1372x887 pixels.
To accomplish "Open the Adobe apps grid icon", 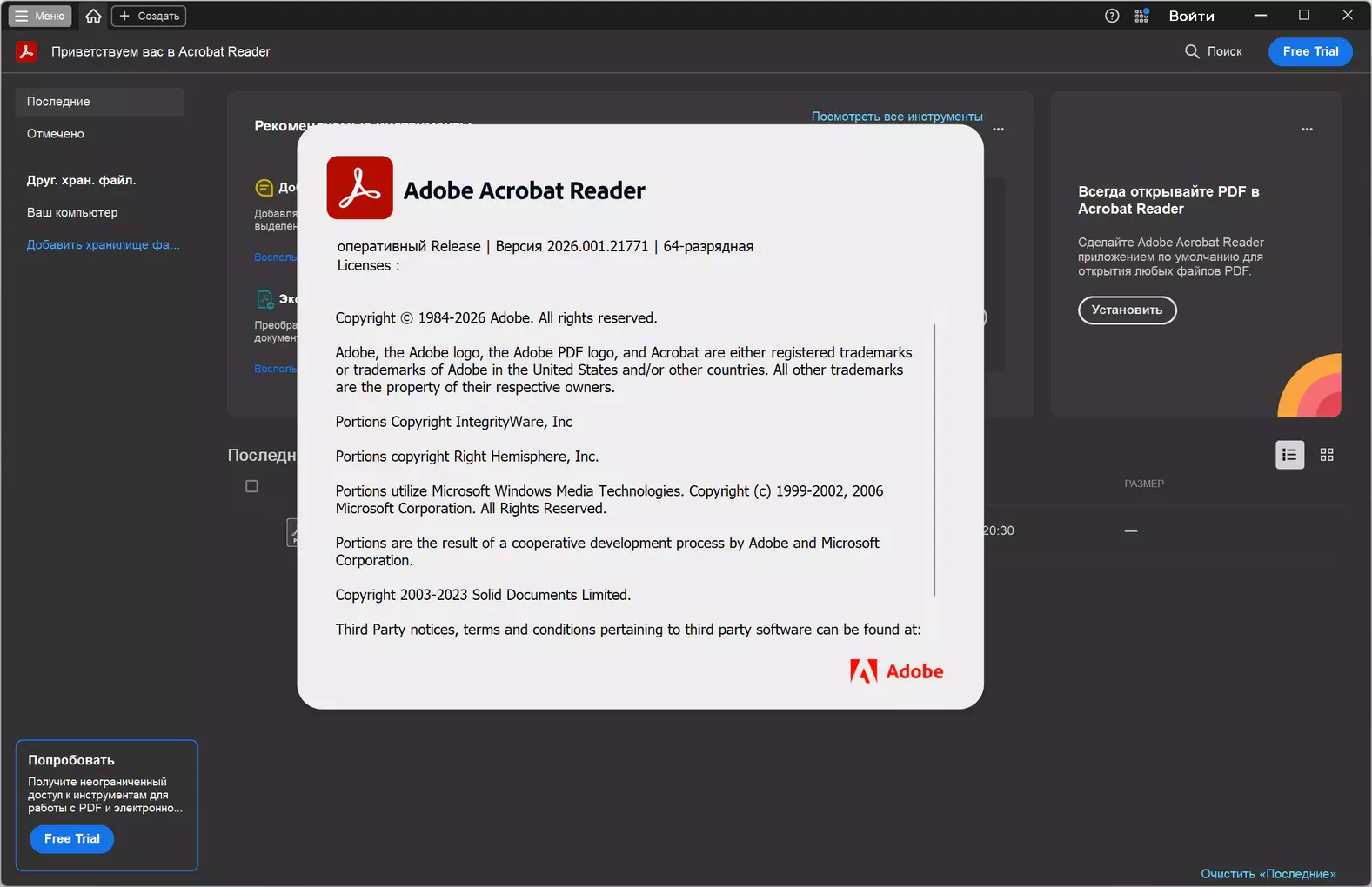I will (x=1142, y=16).
